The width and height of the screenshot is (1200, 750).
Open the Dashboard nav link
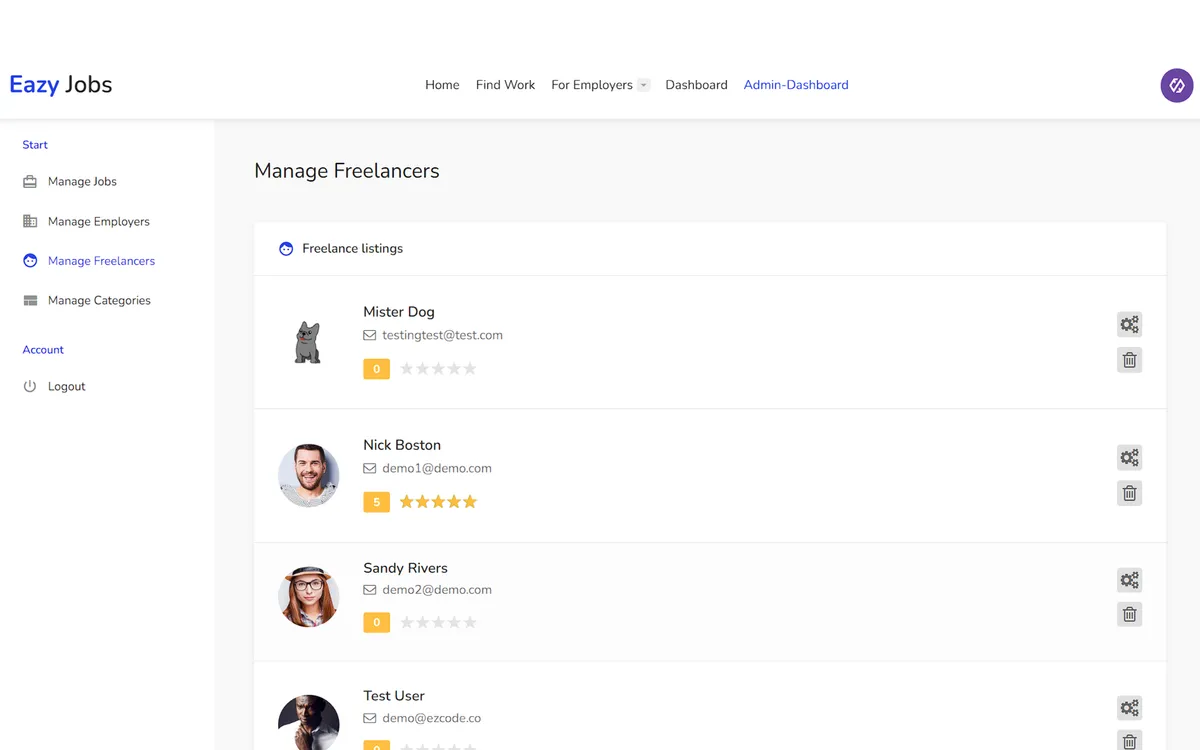pos(696,85)
